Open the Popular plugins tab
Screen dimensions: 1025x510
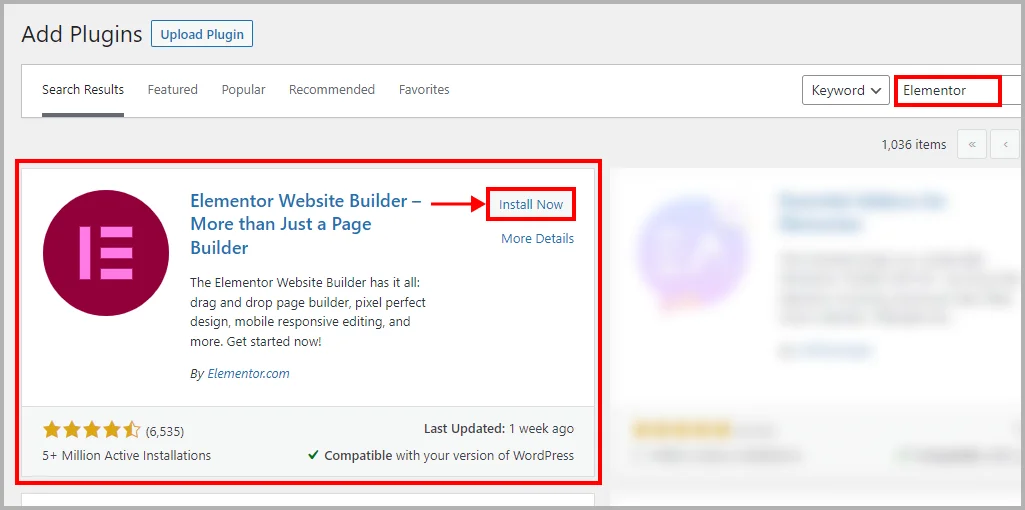243,90
